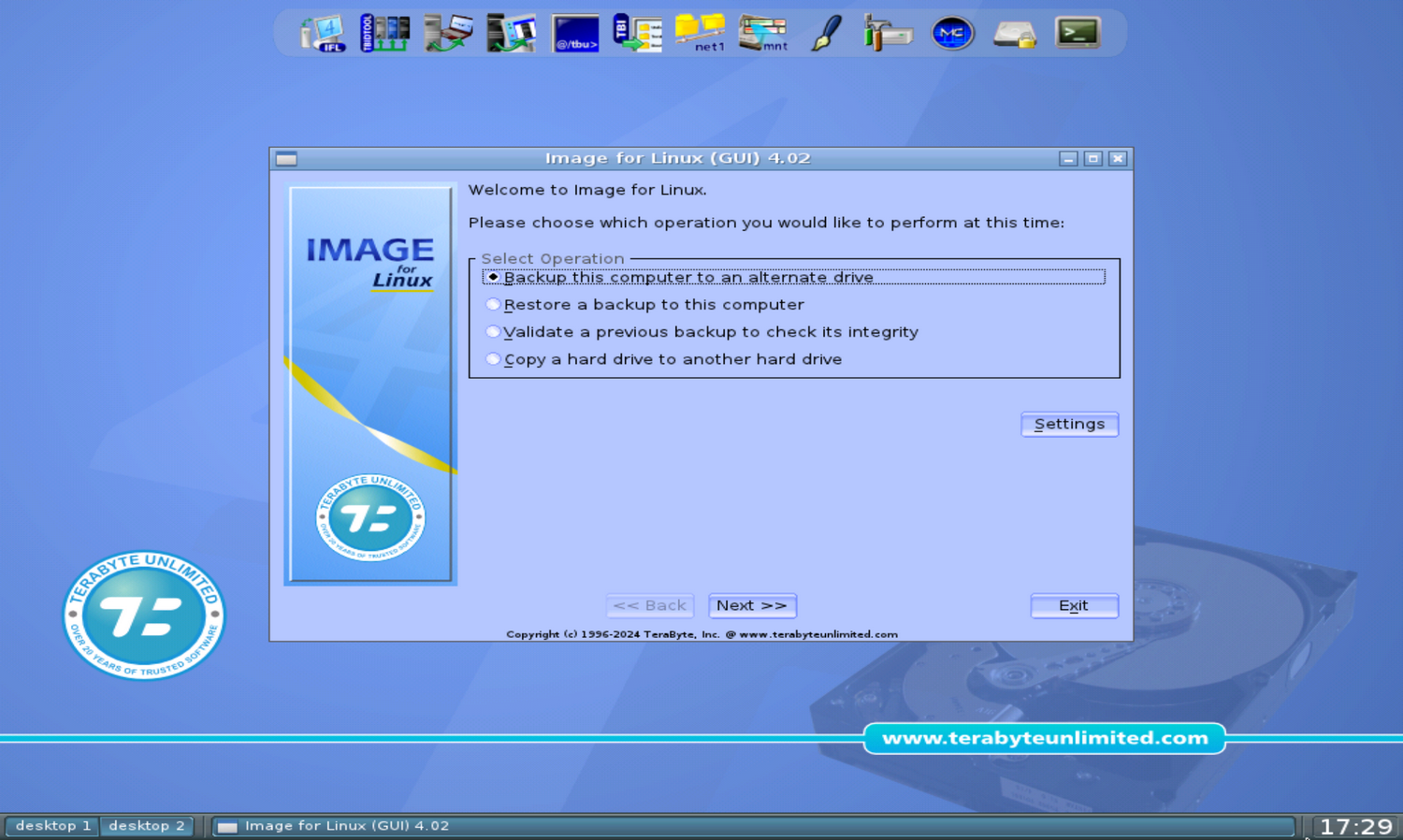Launch the IFL icon in the top dock
The height and width of the screenshot is (840, 1403).
(x=323, y=34)
